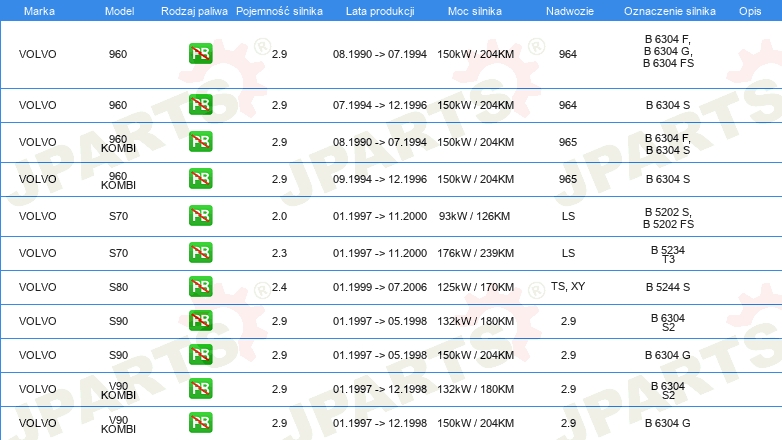Click the 960 KOMBI model in the 09.1994 row

(118, 181)
